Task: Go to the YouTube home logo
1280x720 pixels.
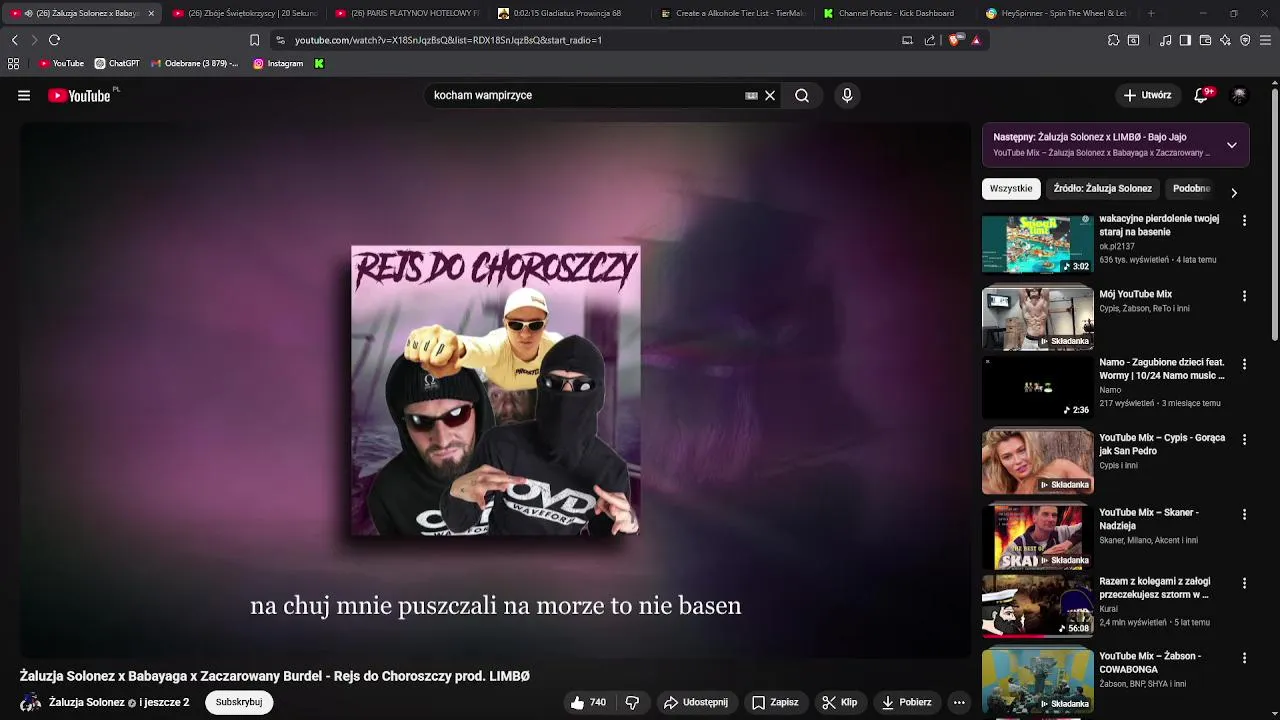Action: 79,96
